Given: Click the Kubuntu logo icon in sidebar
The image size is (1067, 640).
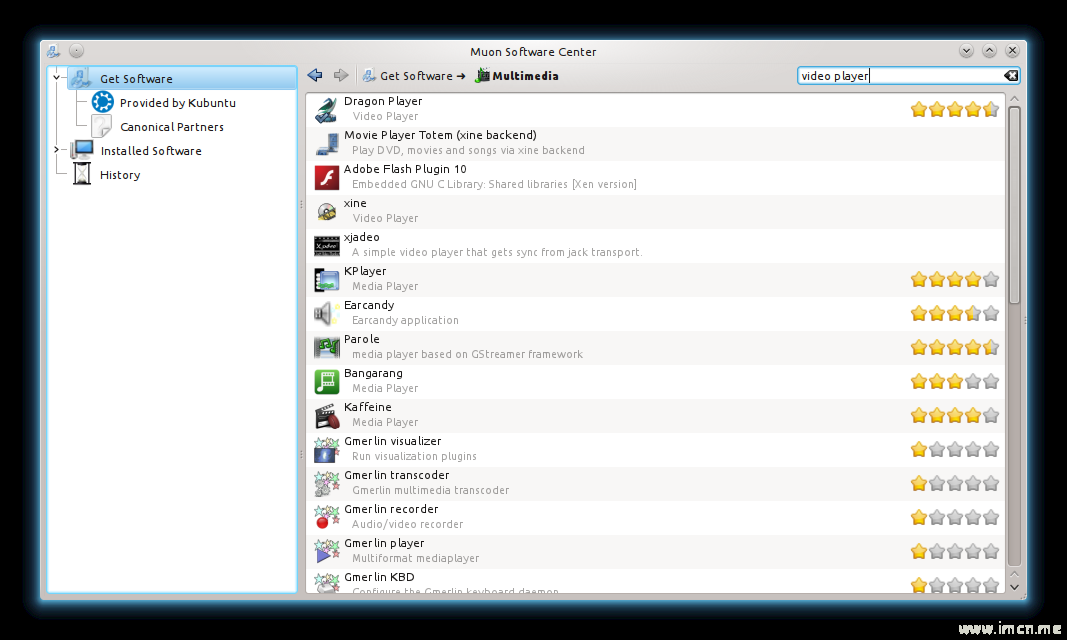Looking at the screenshot, I should (x=103, y=102).
